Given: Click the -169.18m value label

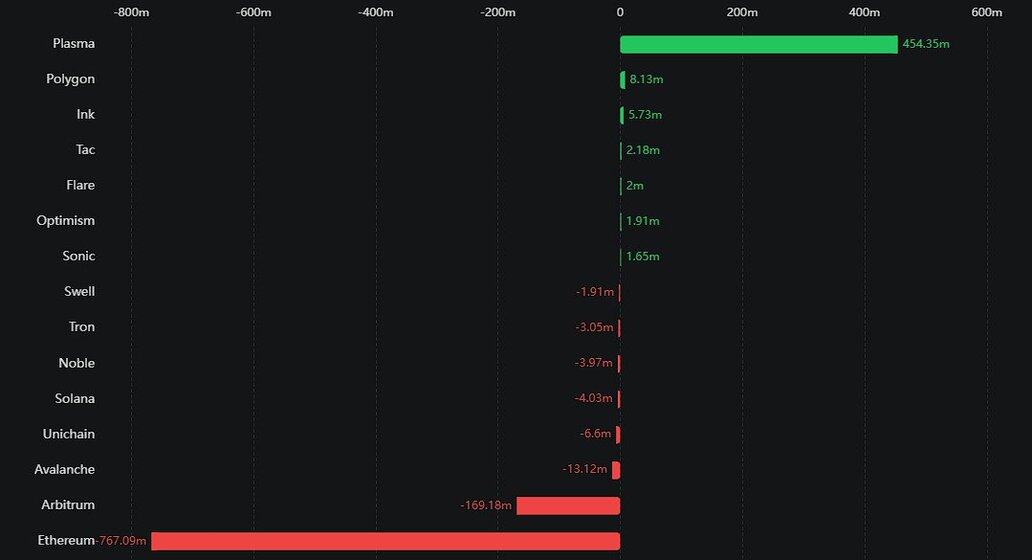Looking at the screenshot, I should point(486,505).
